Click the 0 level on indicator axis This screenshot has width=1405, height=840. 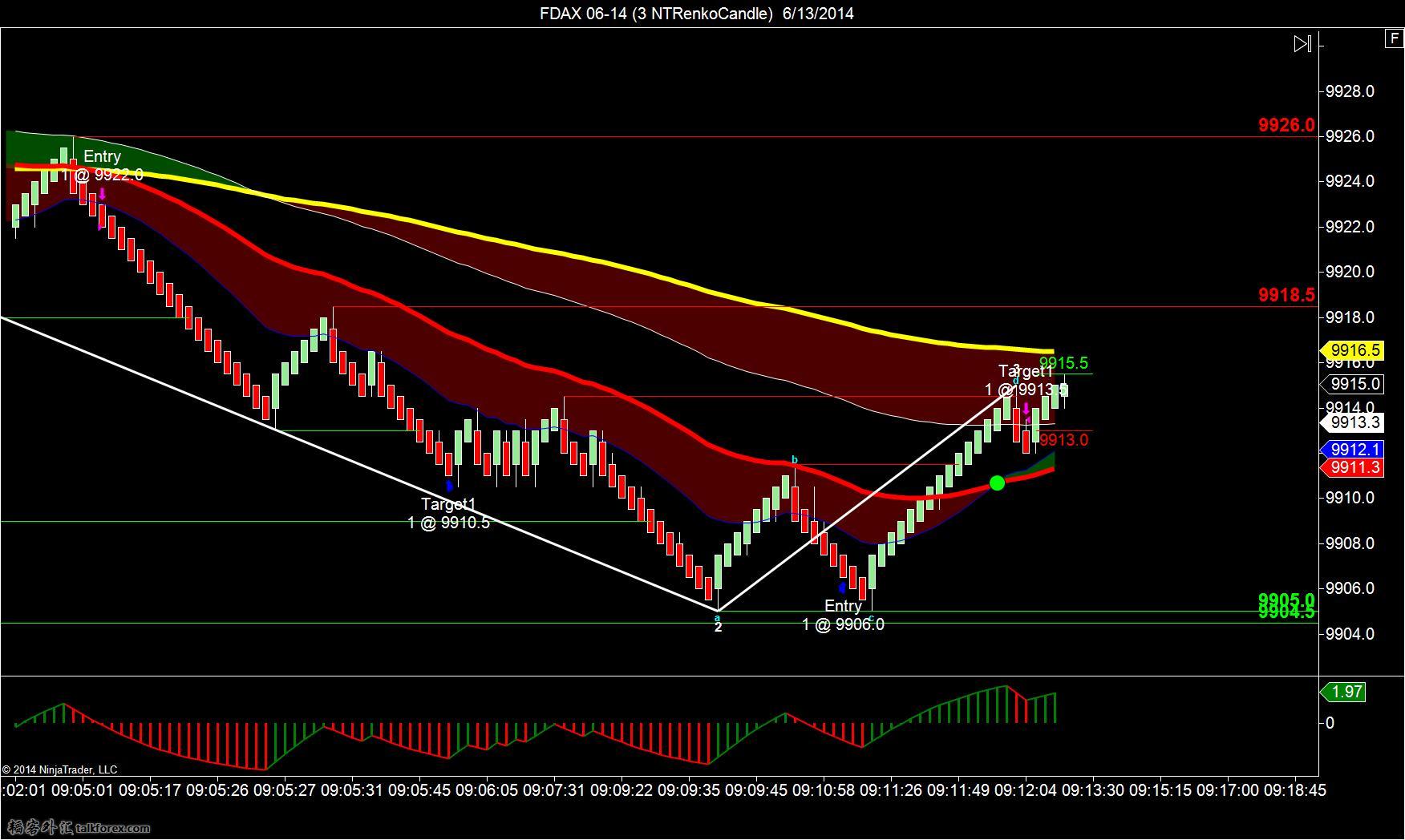pyautogui.click(x=1330, y=723)
